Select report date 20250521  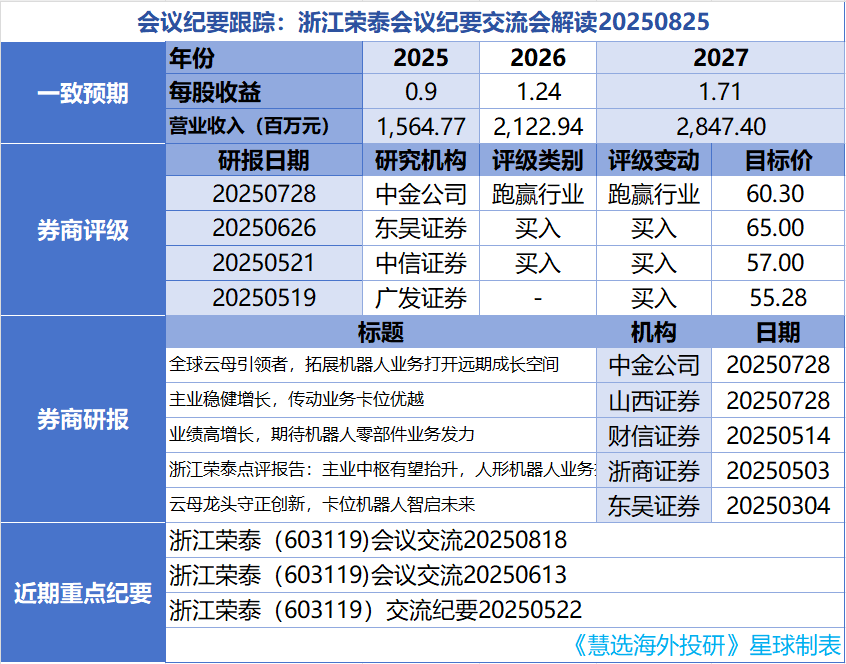tap(264, 263)
